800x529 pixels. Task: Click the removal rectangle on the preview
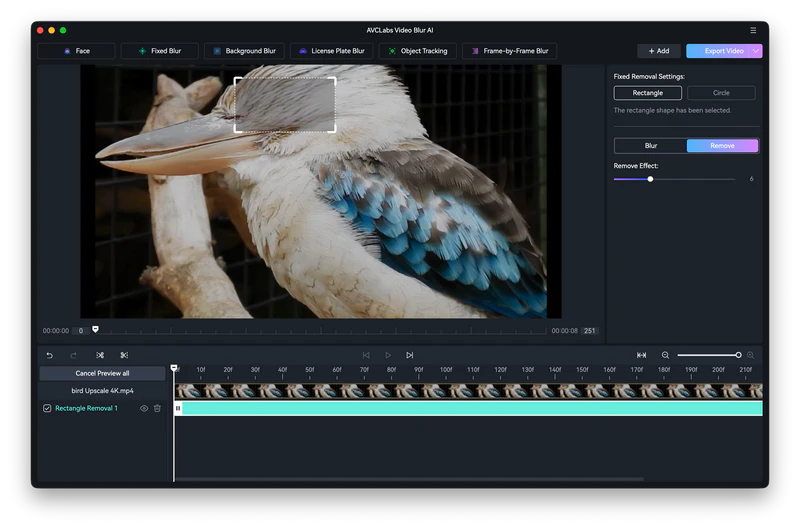point(285,105)
